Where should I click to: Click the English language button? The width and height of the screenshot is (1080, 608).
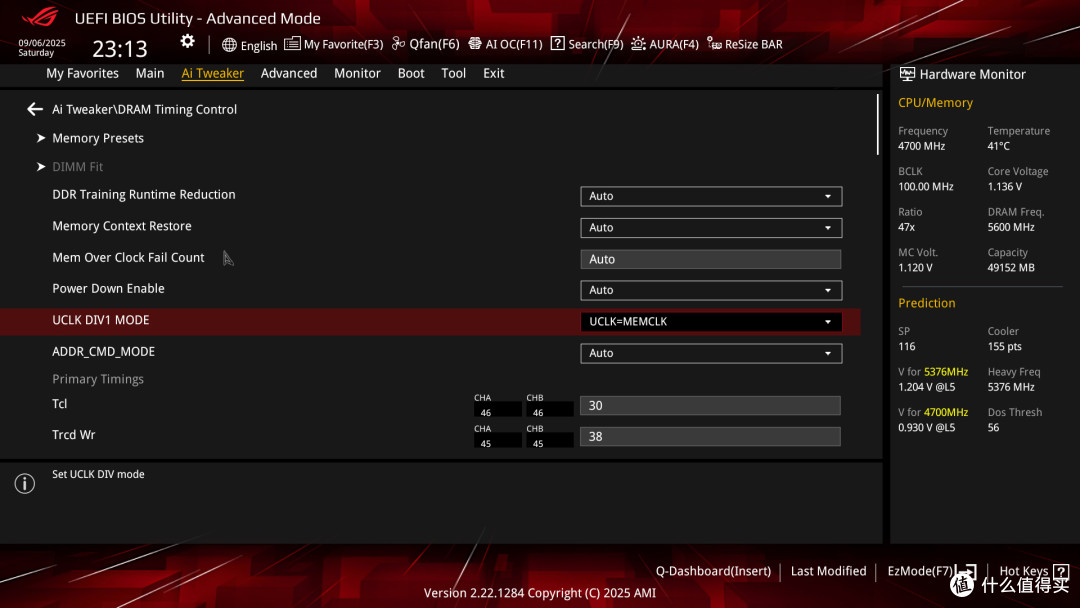pos(249,45)
